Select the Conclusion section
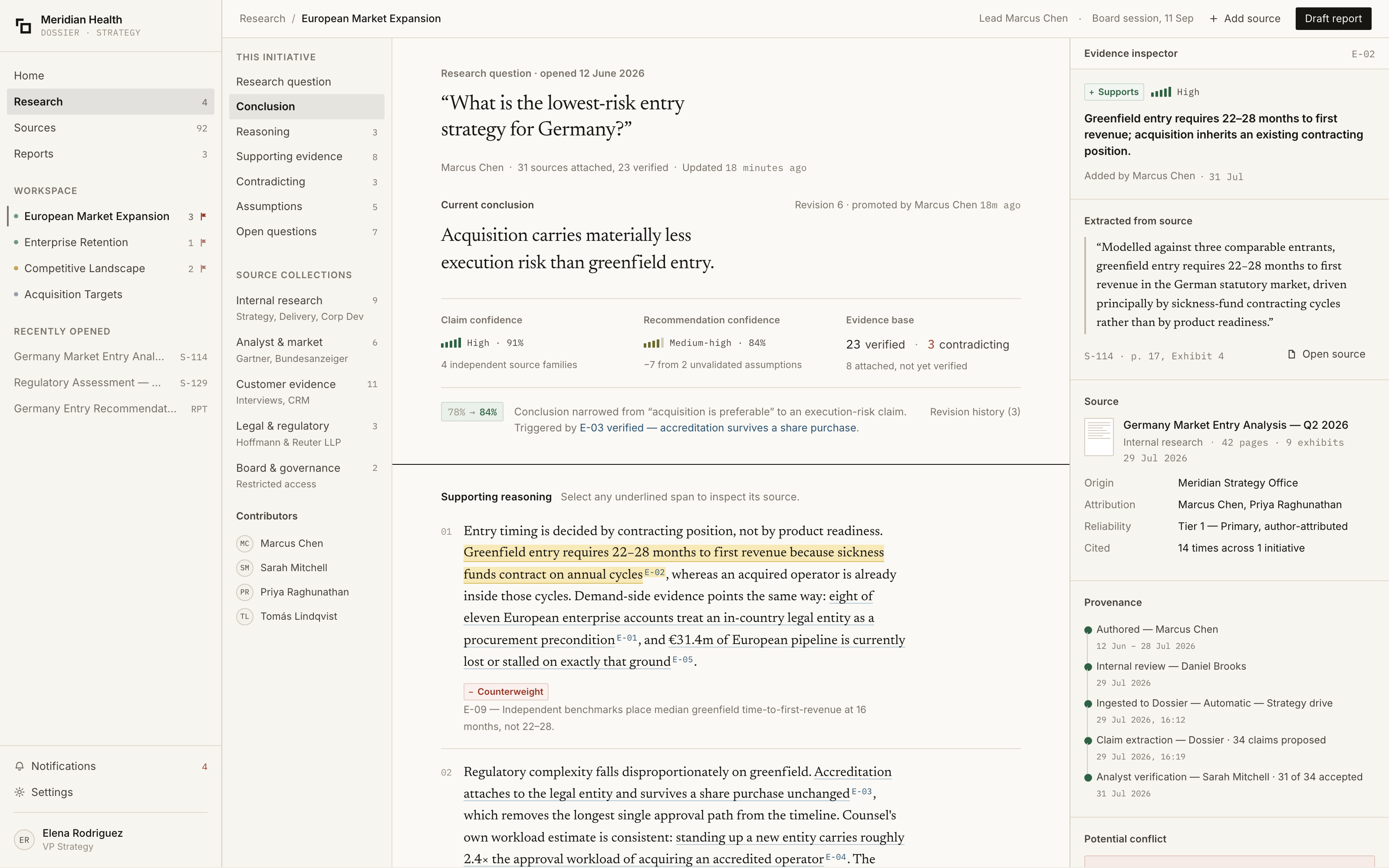Viewport: 1389px width, 868px height. point(306,107)
